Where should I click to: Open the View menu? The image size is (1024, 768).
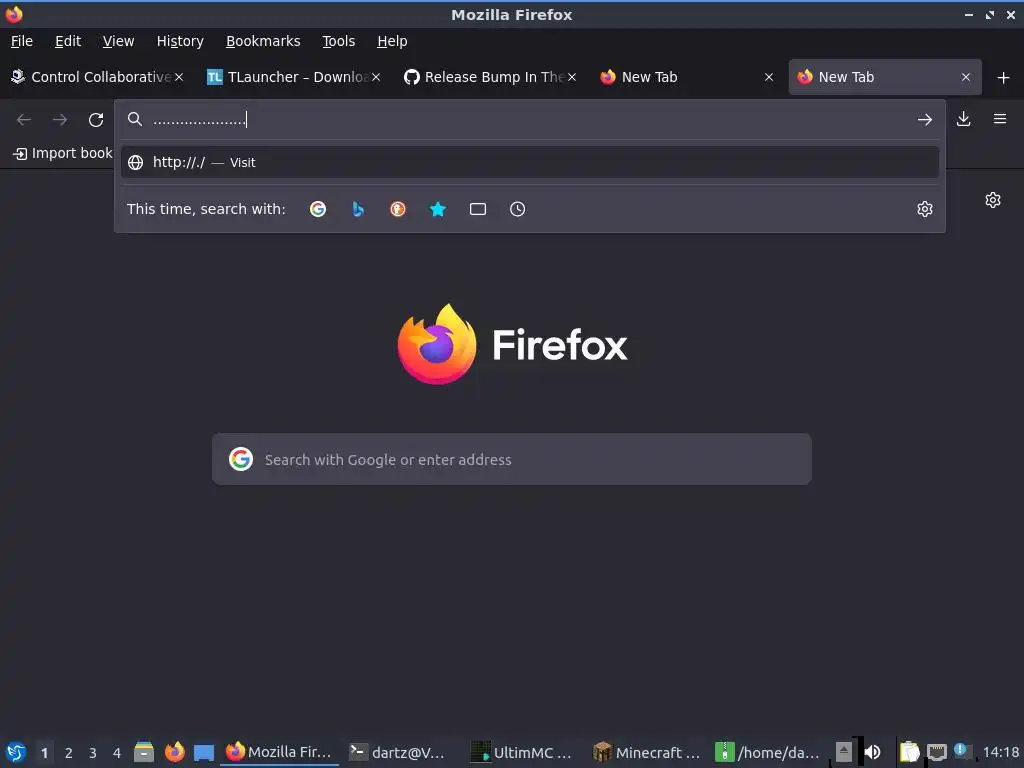point(118,41)
